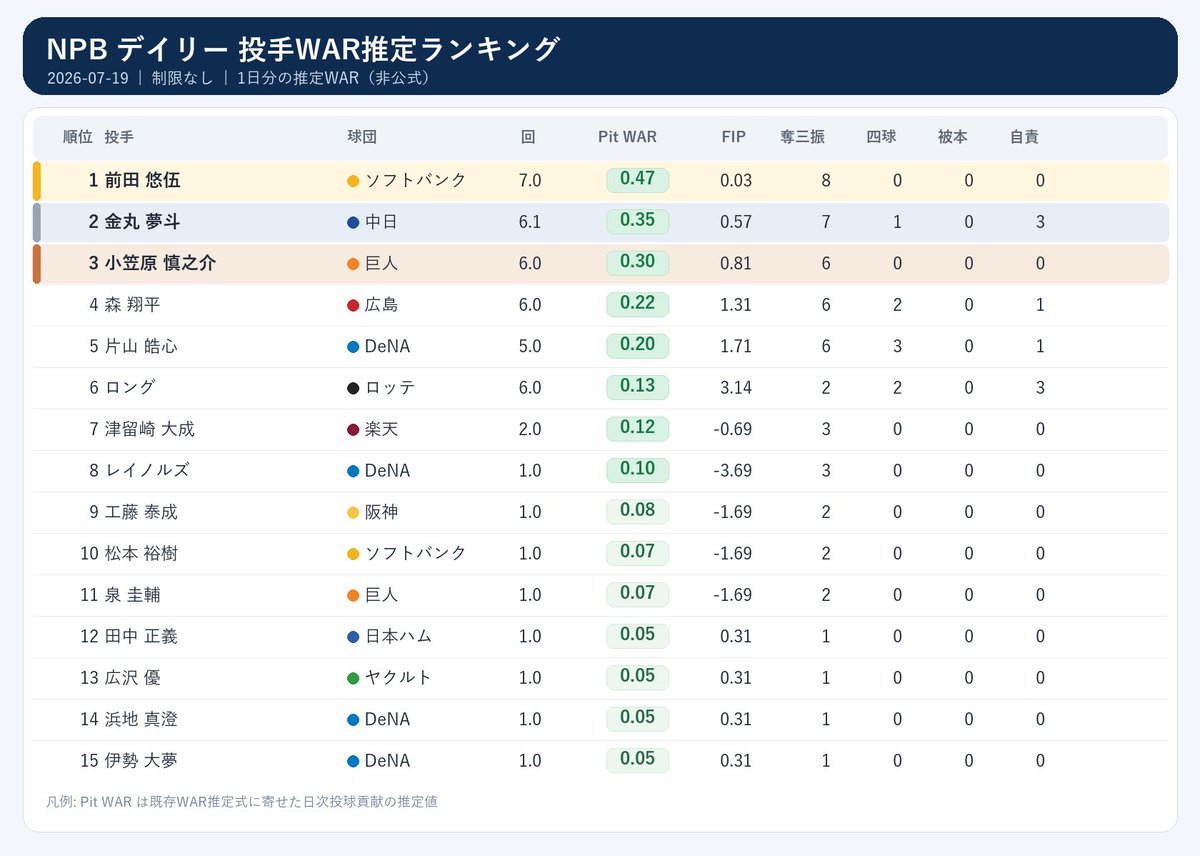Click the maroon 楽天 team dot

click(353, 430)
